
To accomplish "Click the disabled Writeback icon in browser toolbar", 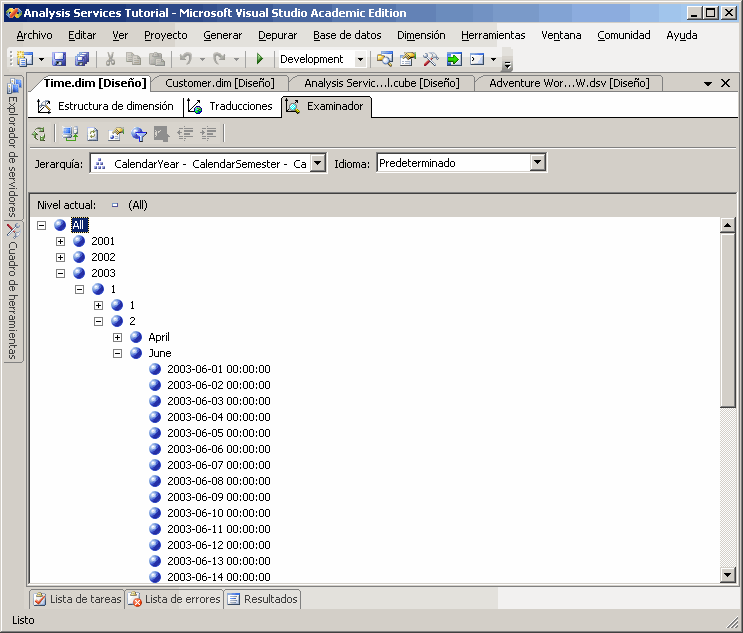I will point(161,134).
